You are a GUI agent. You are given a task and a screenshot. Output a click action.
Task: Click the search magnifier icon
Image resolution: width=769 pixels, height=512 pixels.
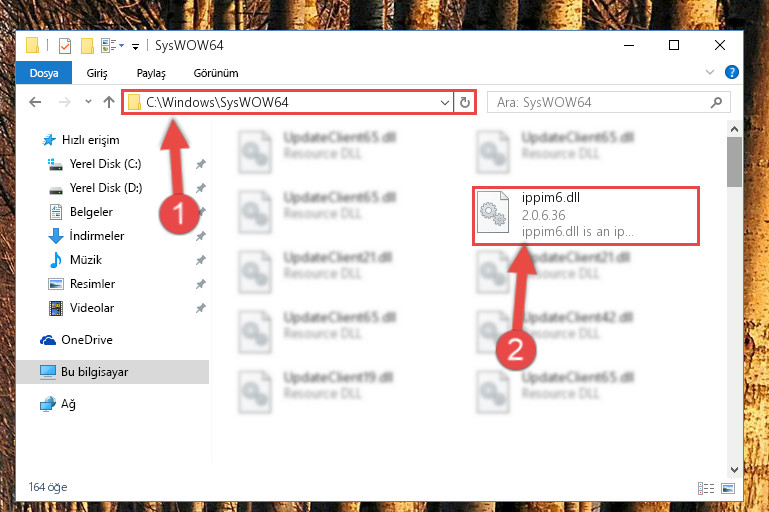click(x=716, y=102)
